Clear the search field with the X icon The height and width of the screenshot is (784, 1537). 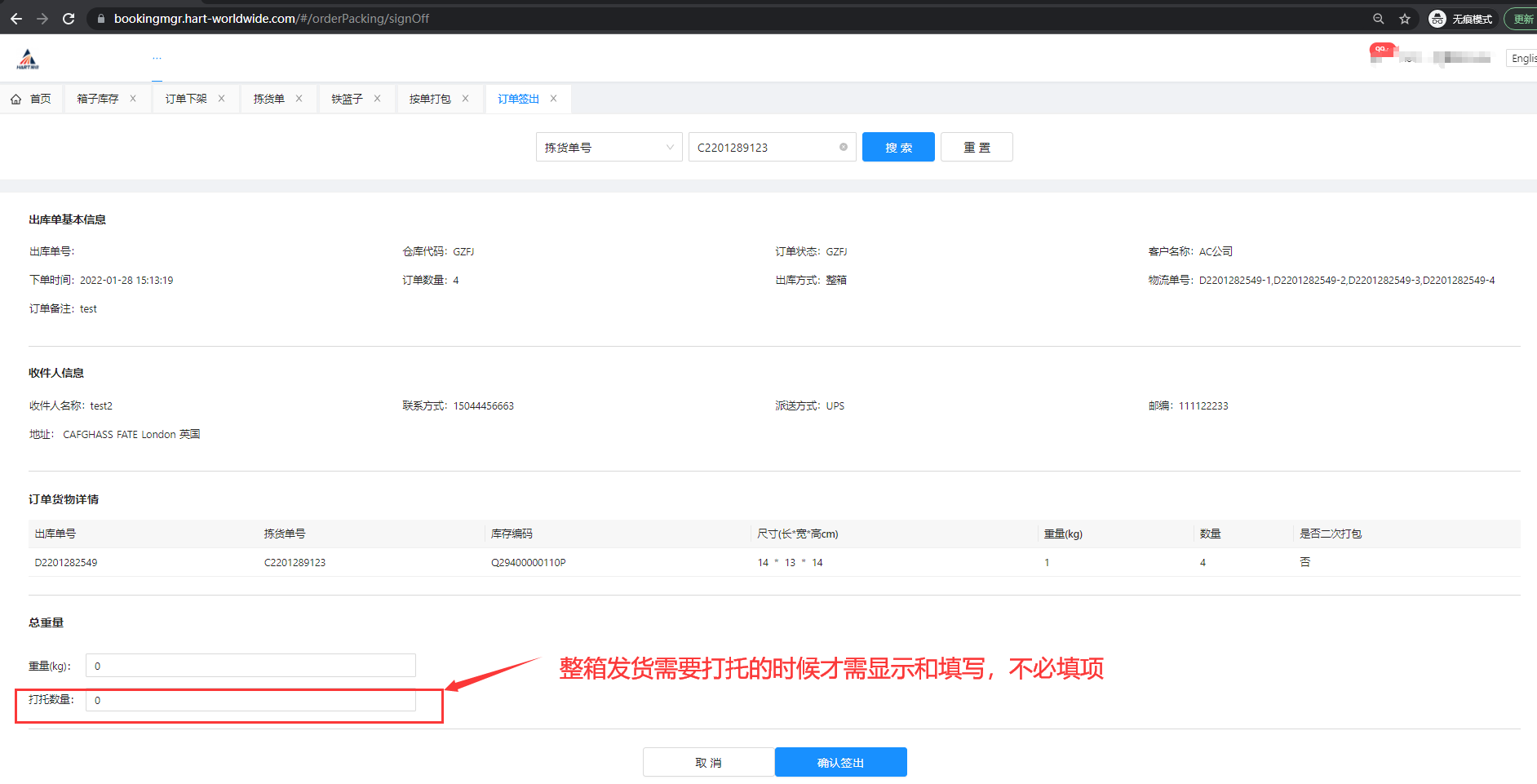click(844, 148)
